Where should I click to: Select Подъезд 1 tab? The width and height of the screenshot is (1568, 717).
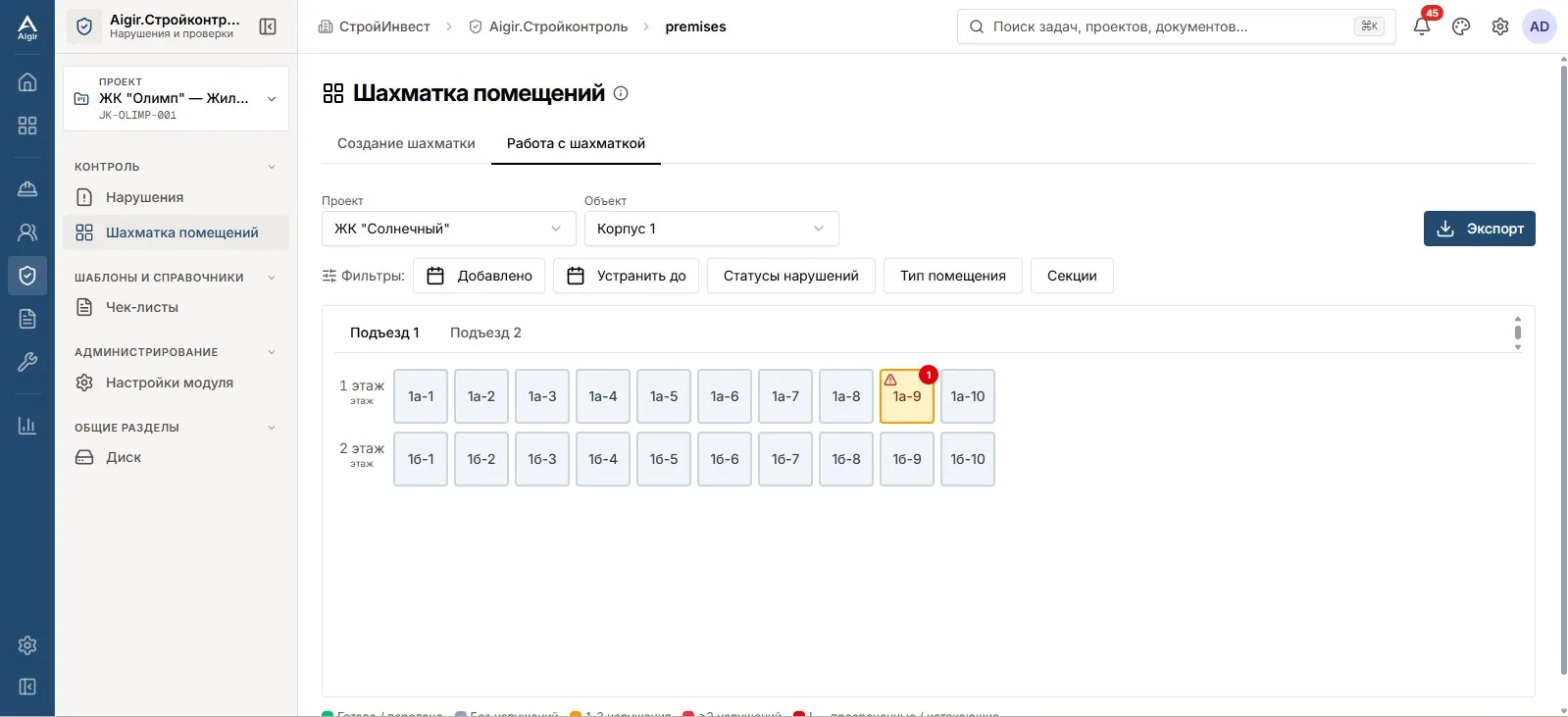(384, 333)
